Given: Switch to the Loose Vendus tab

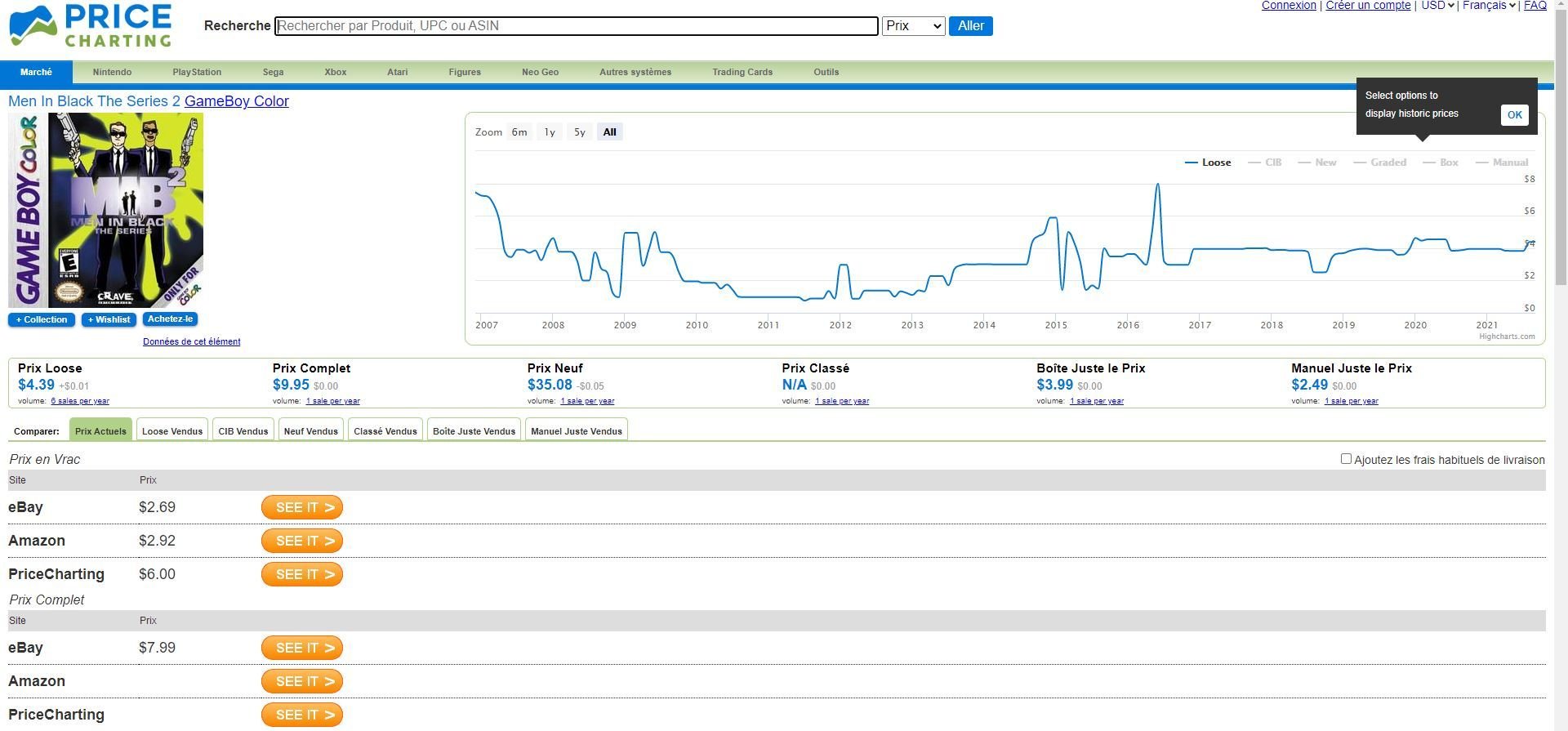Looking at the screenshot, I should coord(172,431).
